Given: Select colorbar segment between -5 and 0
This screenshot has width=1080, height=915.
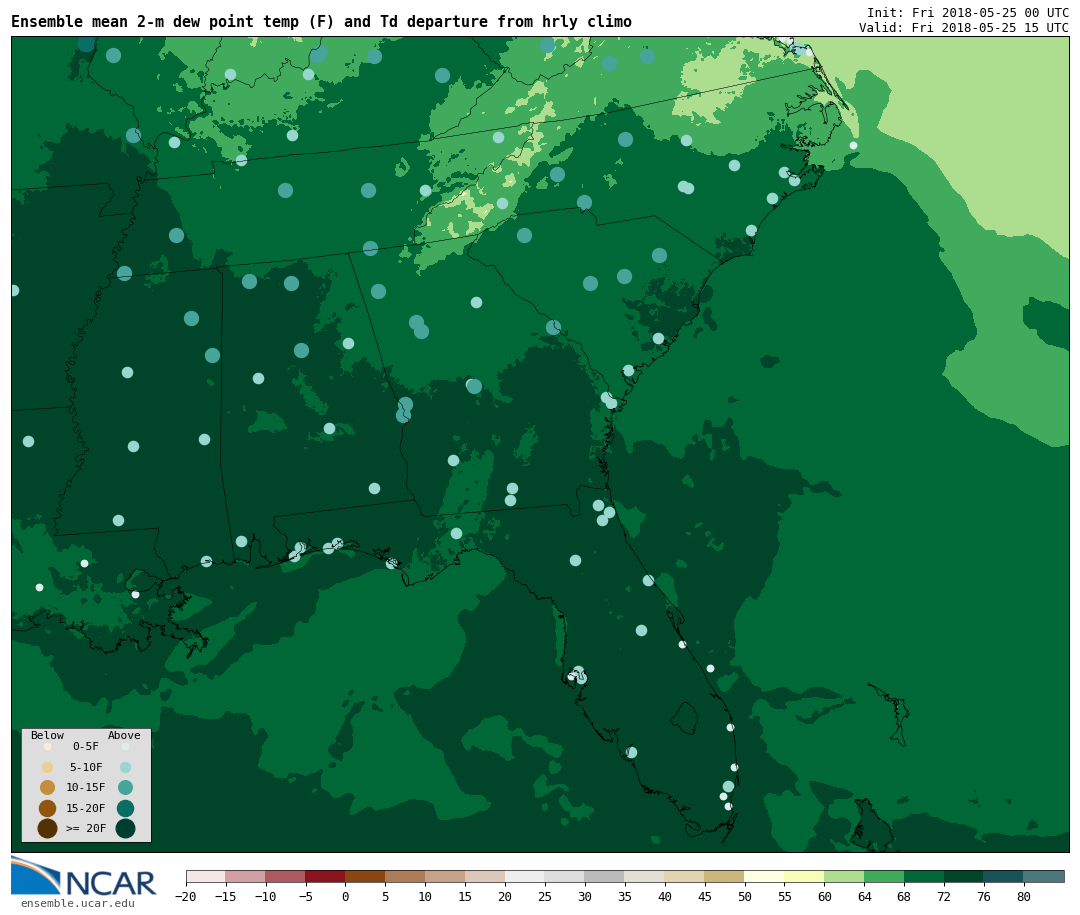Looking at the screenshot, I should click(326, 876).
